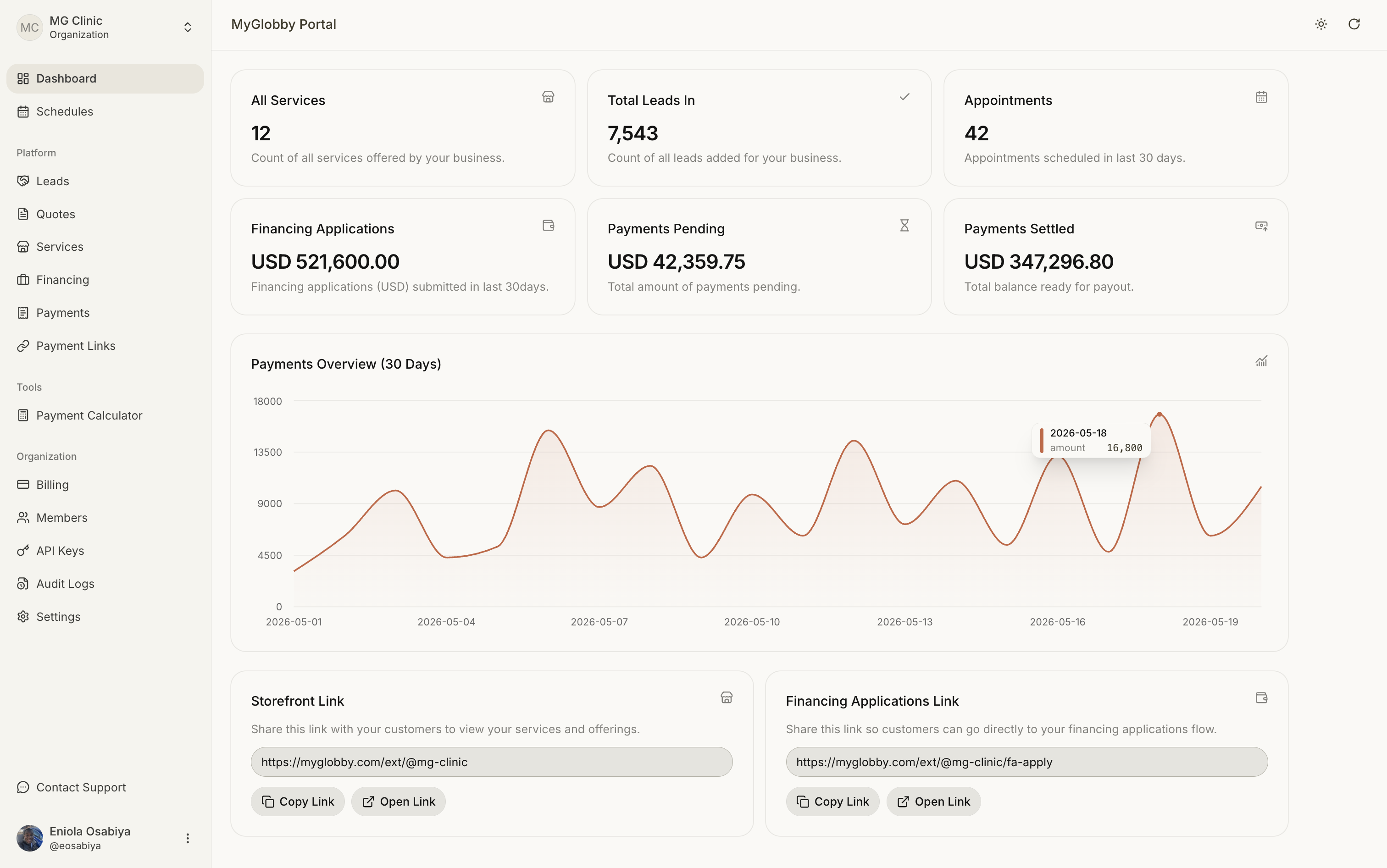Click checkmark icon on Total Leads In card
Image resolution: width=1387 pixels, height=868 pixels.
[904, 97]
